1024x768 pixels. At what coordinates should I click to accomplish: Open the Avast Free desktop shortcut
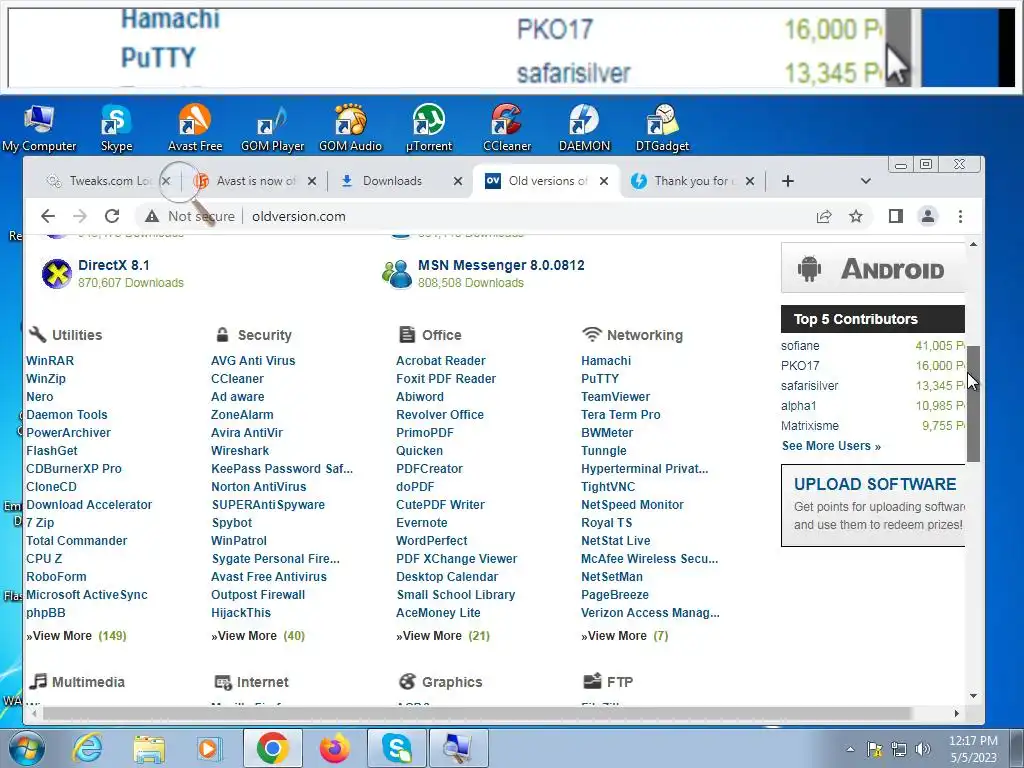tap(195, 128)
